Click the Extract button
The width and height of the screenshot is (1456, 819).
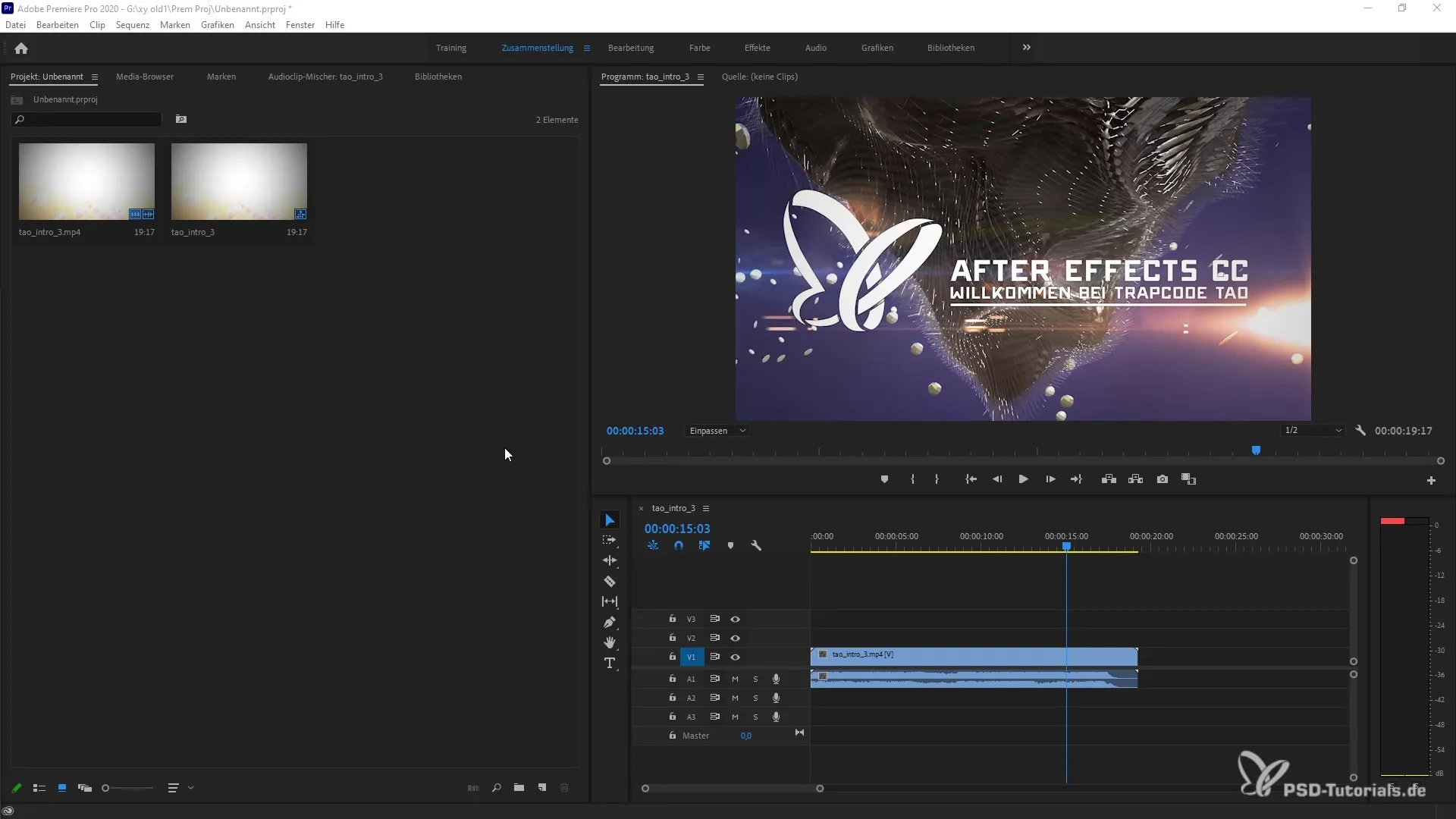(1135, 479)
